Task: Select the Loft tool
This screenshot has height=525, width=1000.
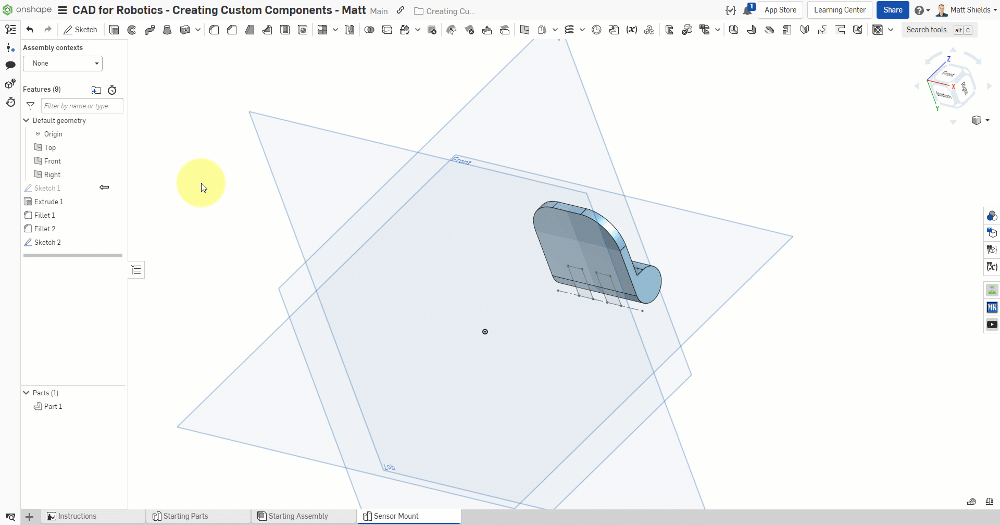Action: [167, 29]
